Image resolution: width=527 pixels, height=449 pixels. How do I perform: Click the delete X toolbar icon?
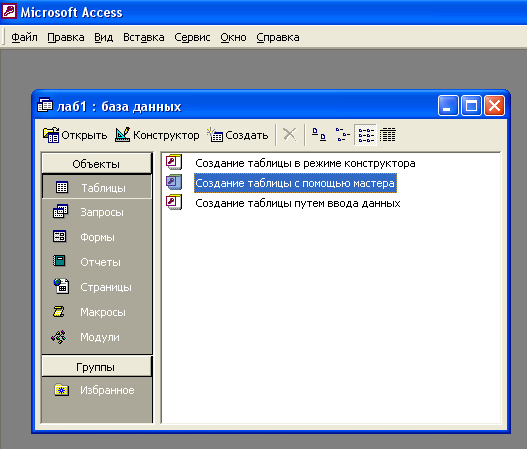pos(289,135)
